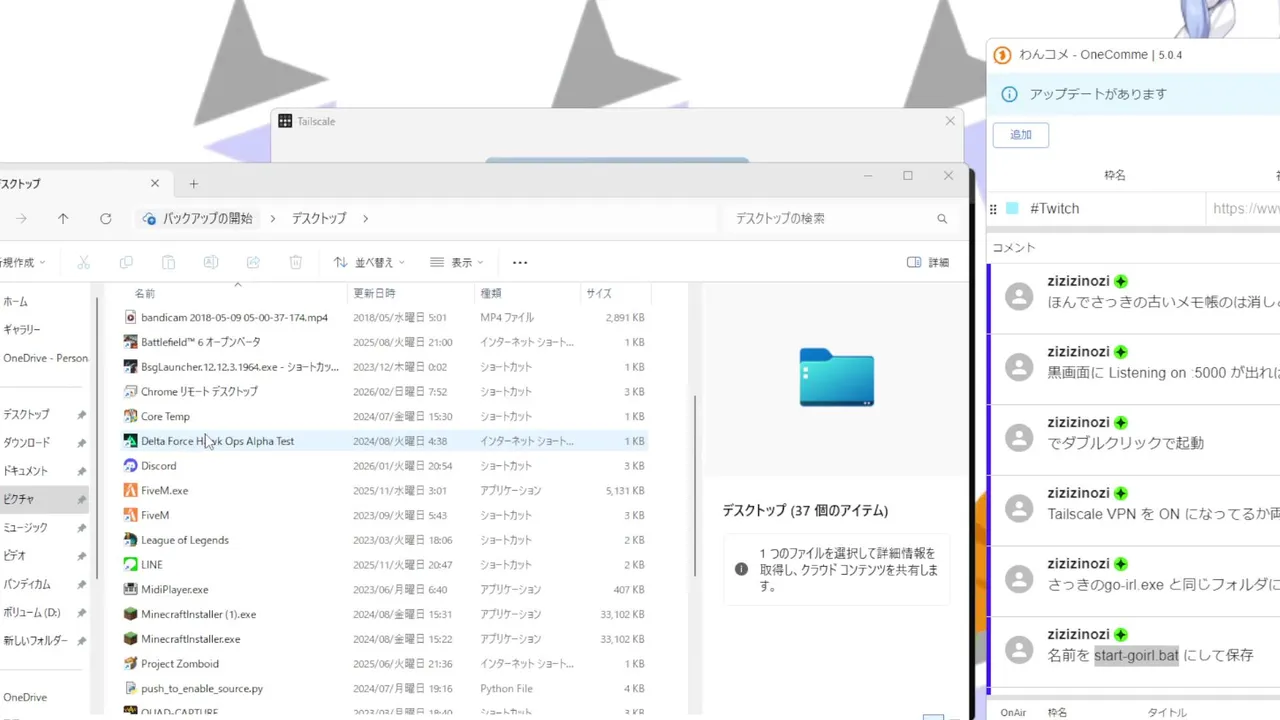Viewport: 1280px width, 720px height.
Task: Toggle the 詳細 details pane button
Action: [928, 262]
